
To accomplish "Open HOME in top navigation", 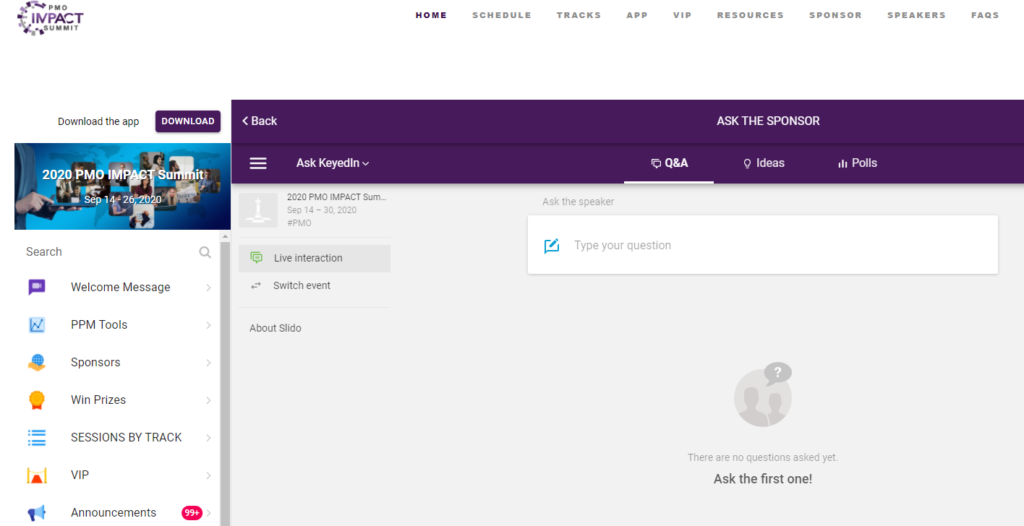I will coord(431,16).
